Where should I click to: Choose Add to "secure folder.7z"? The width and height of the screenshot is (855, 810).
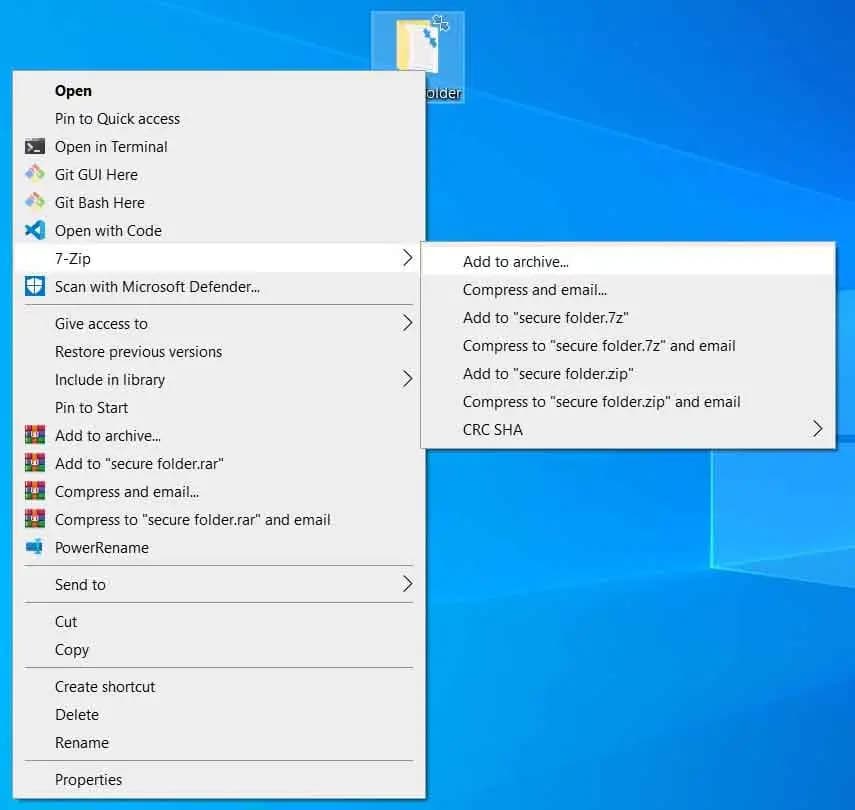coord(628,318)
